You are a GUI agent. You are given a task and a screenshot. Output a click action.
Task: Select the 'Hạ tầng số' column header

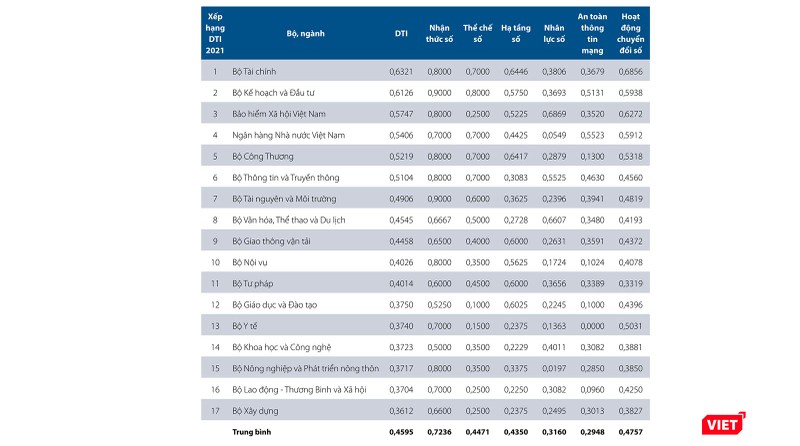tap(516, 33)
